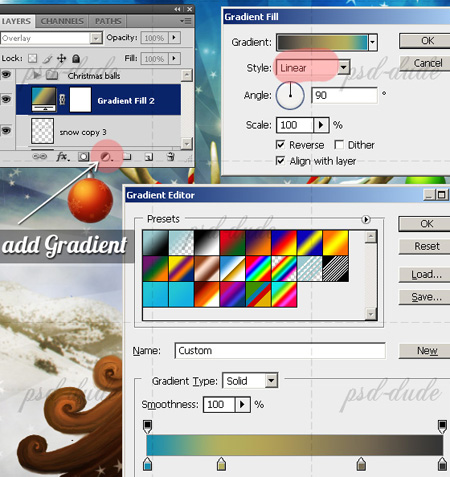This screenshot has width=450, height=477.
Task: Select the black-and-white diagonal stripes preset
Action: 336,269
